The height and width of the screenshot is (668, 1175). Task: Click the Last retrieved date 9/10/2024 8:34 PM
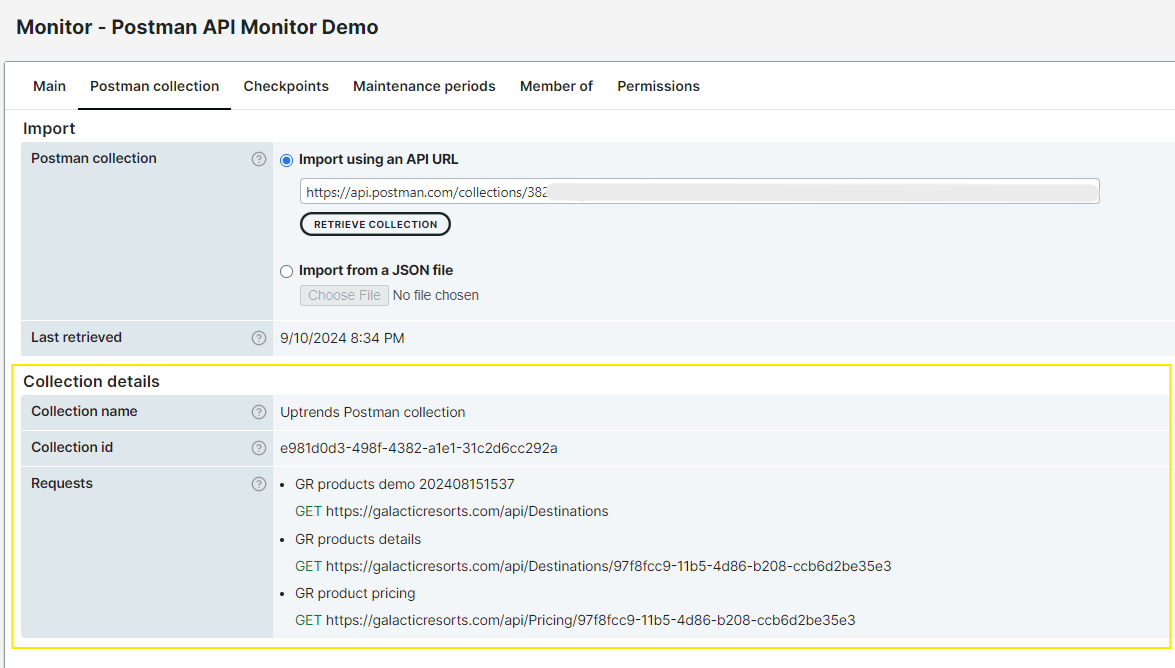342,338
